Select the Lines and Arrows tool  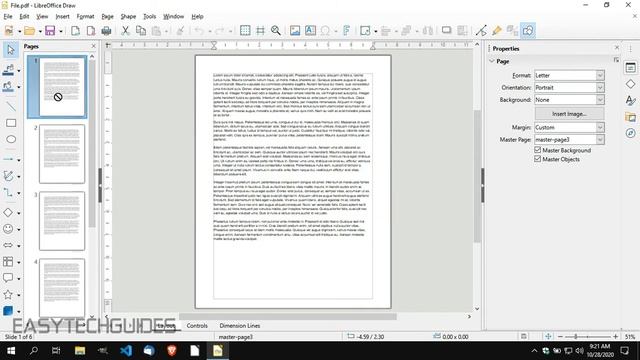8,159
